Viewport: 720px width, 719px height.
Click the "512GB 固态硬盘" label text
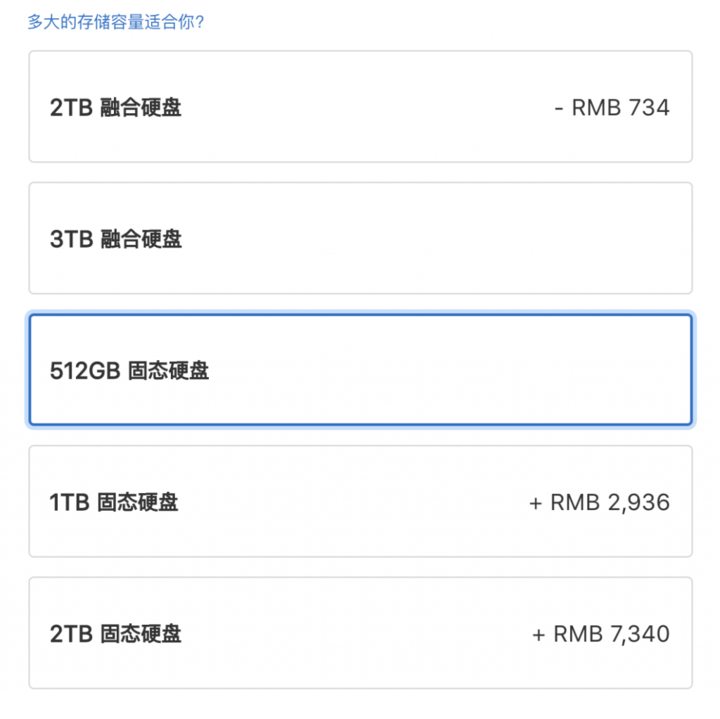coord(130,371)
